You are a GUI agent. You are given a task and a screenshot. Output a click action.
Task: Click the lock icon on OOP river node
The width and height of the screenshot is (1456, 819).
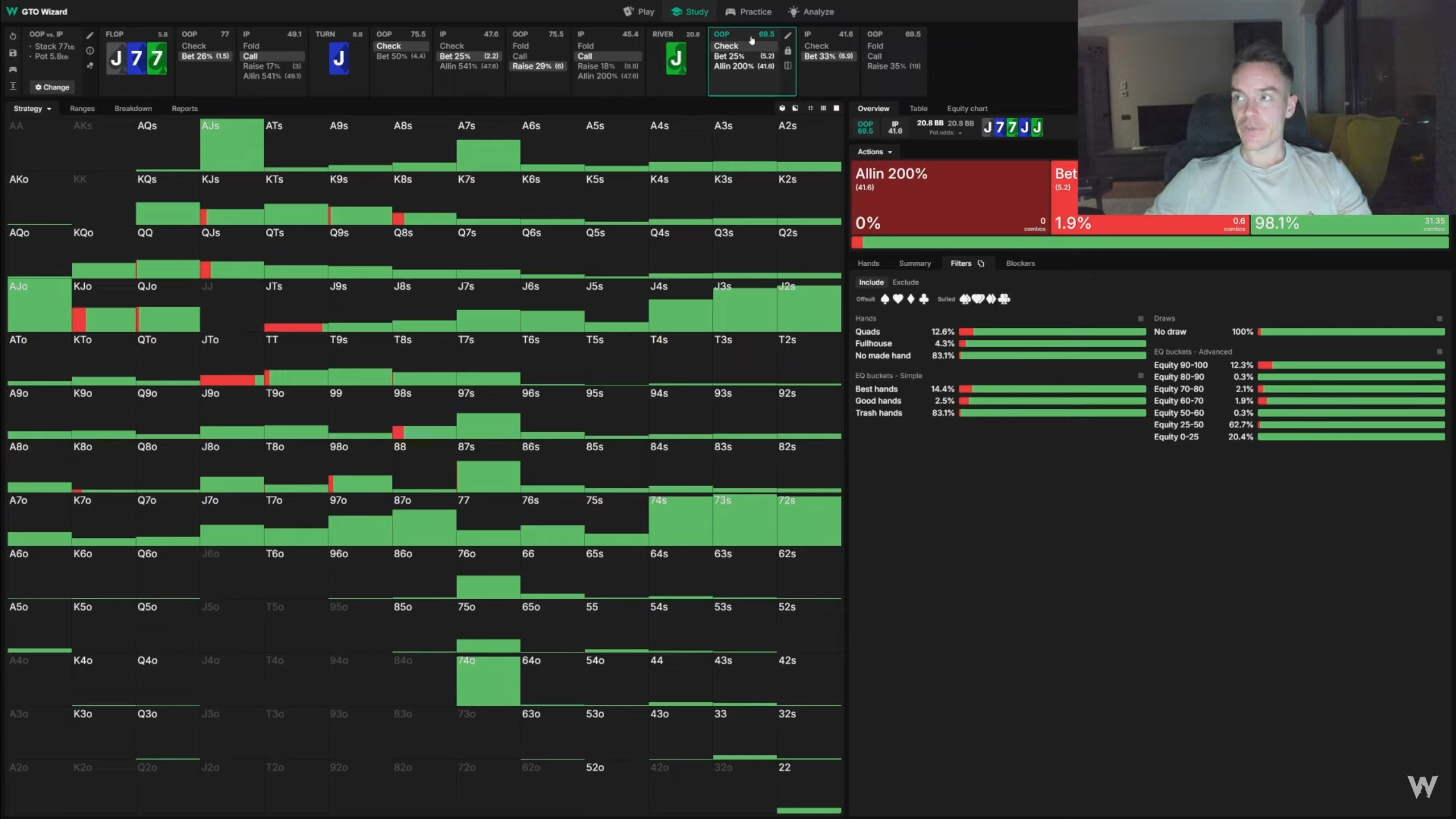pos(787,51)
